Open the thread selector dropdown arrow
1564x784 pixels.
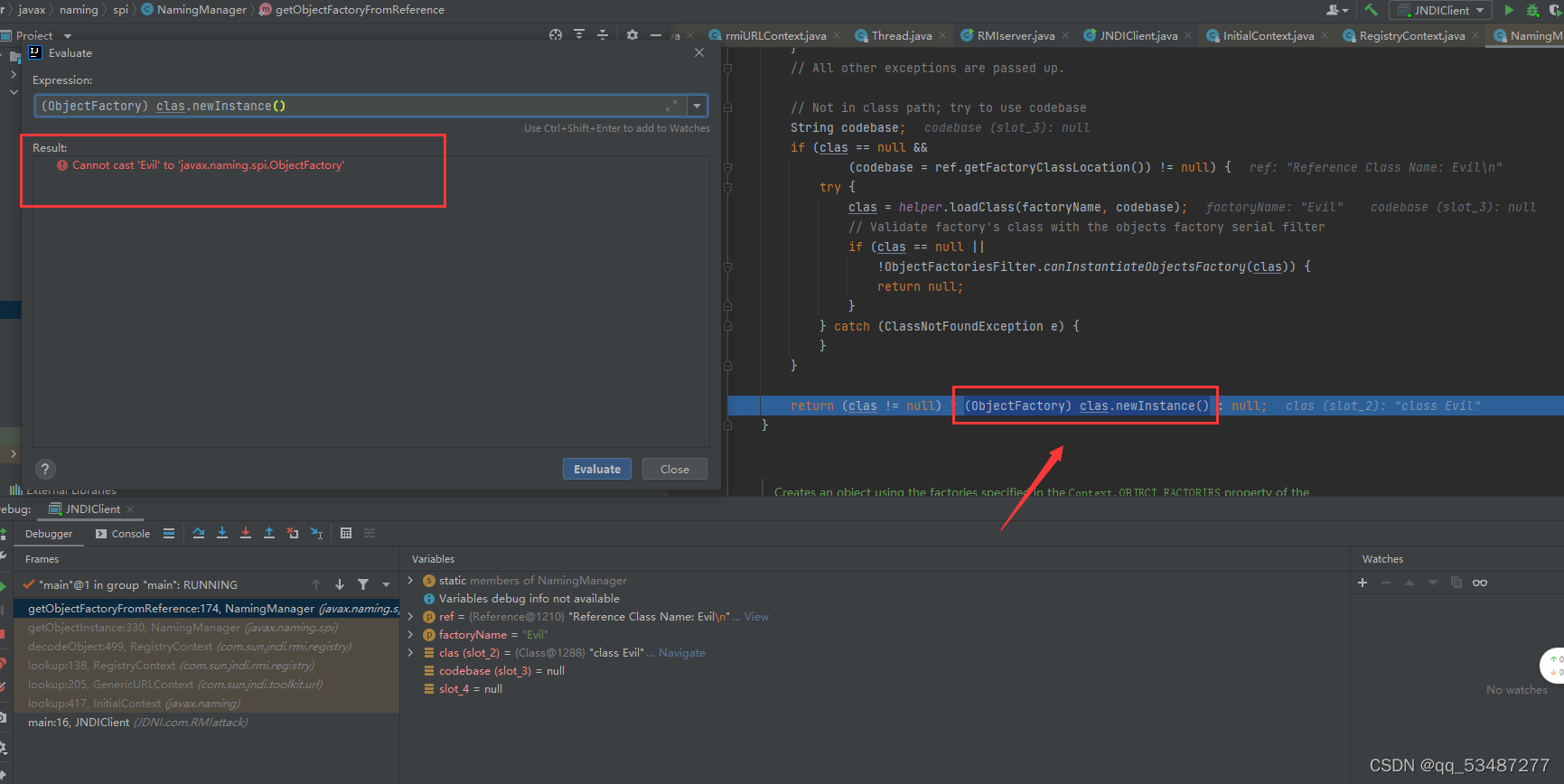pyautogui.click(x=387, y=584)
